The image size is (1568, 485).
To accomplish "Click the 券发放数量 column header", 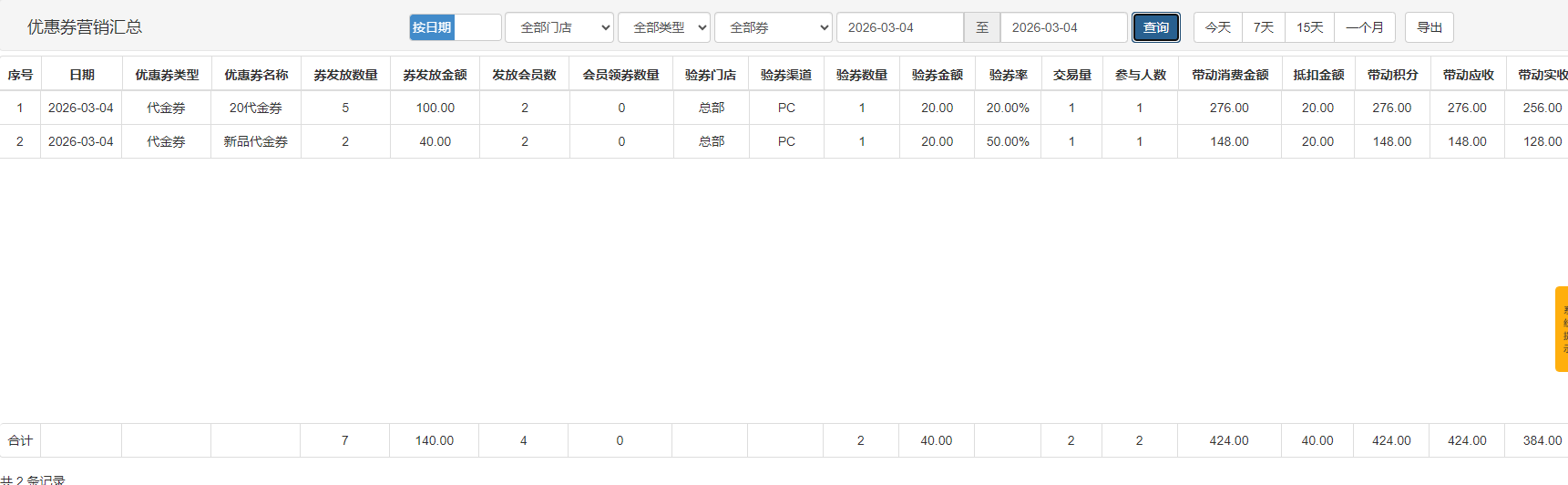I will (x=345, y=75).
